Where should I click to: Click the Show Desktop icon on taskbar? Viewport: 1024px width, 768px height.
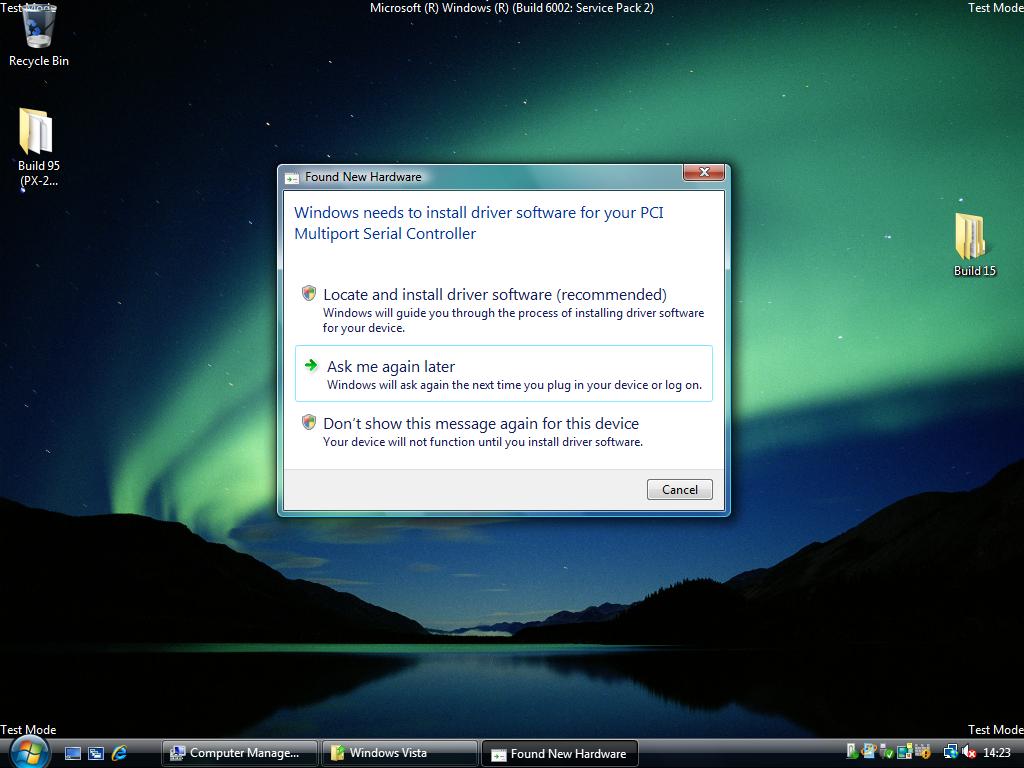click(x=73, y=753)
